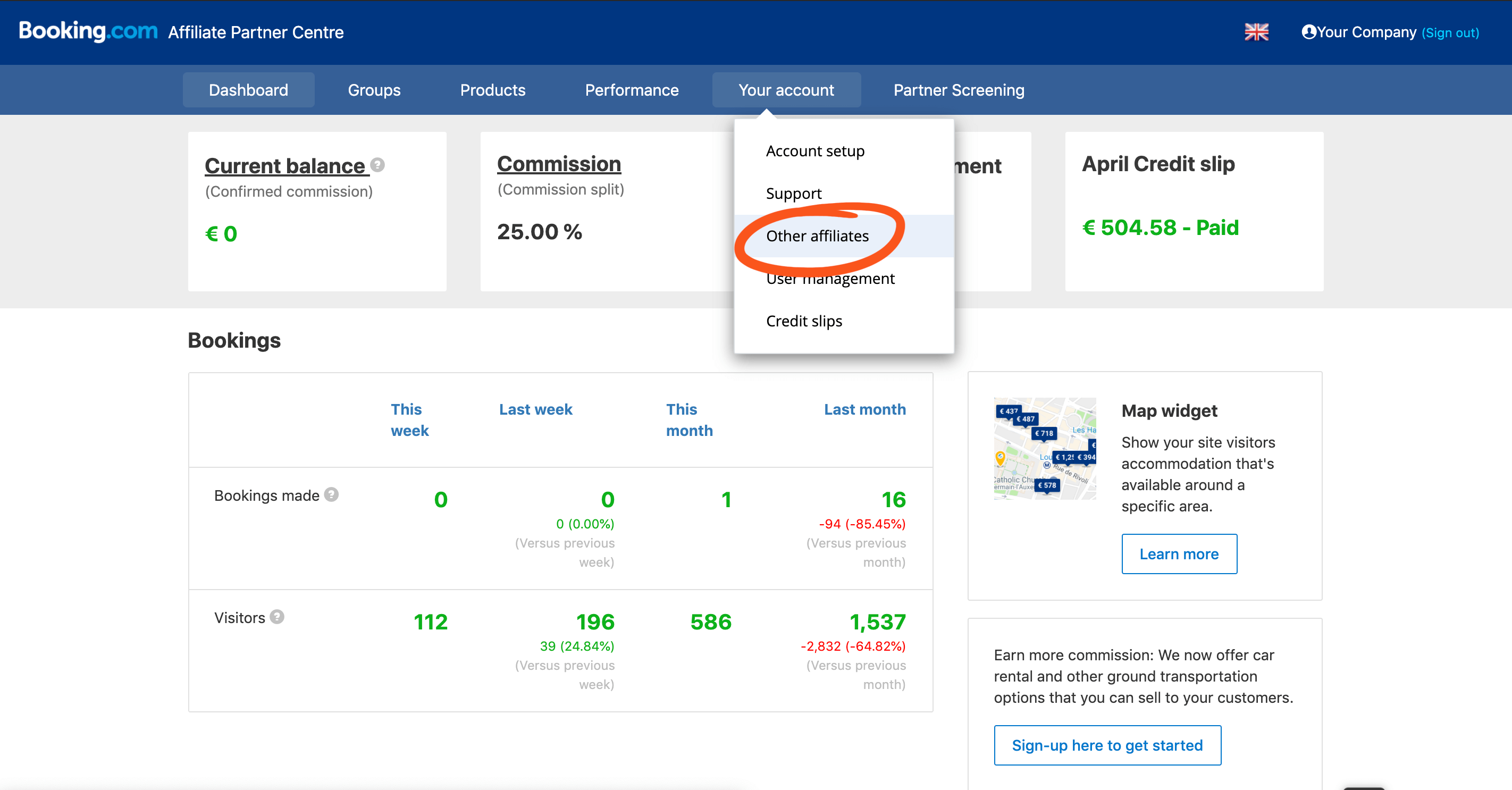Screen dimensions: 1512x790
Task: Open the Products menu
Action: (x=492, y=90)
